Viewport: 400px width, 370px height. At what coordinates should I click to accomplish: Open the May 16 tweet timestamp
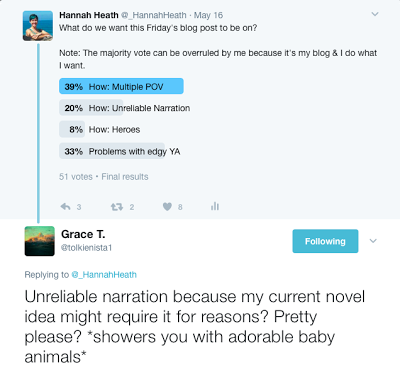pyautogui.click(x=208, y=15)
